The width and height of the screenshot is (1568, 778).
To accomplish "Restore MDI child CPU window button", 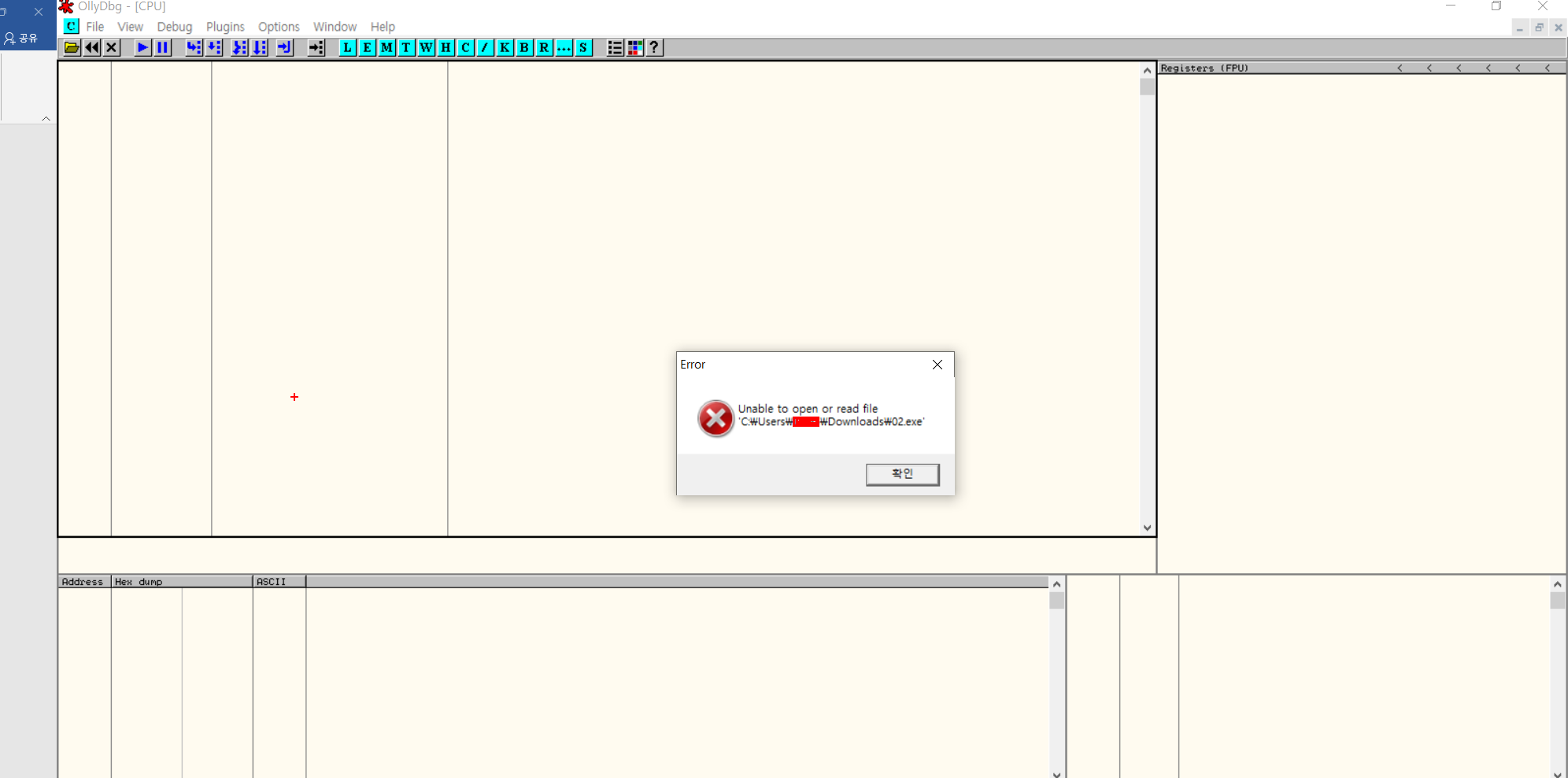I will pyautogui.click(x=1539, y=28).
